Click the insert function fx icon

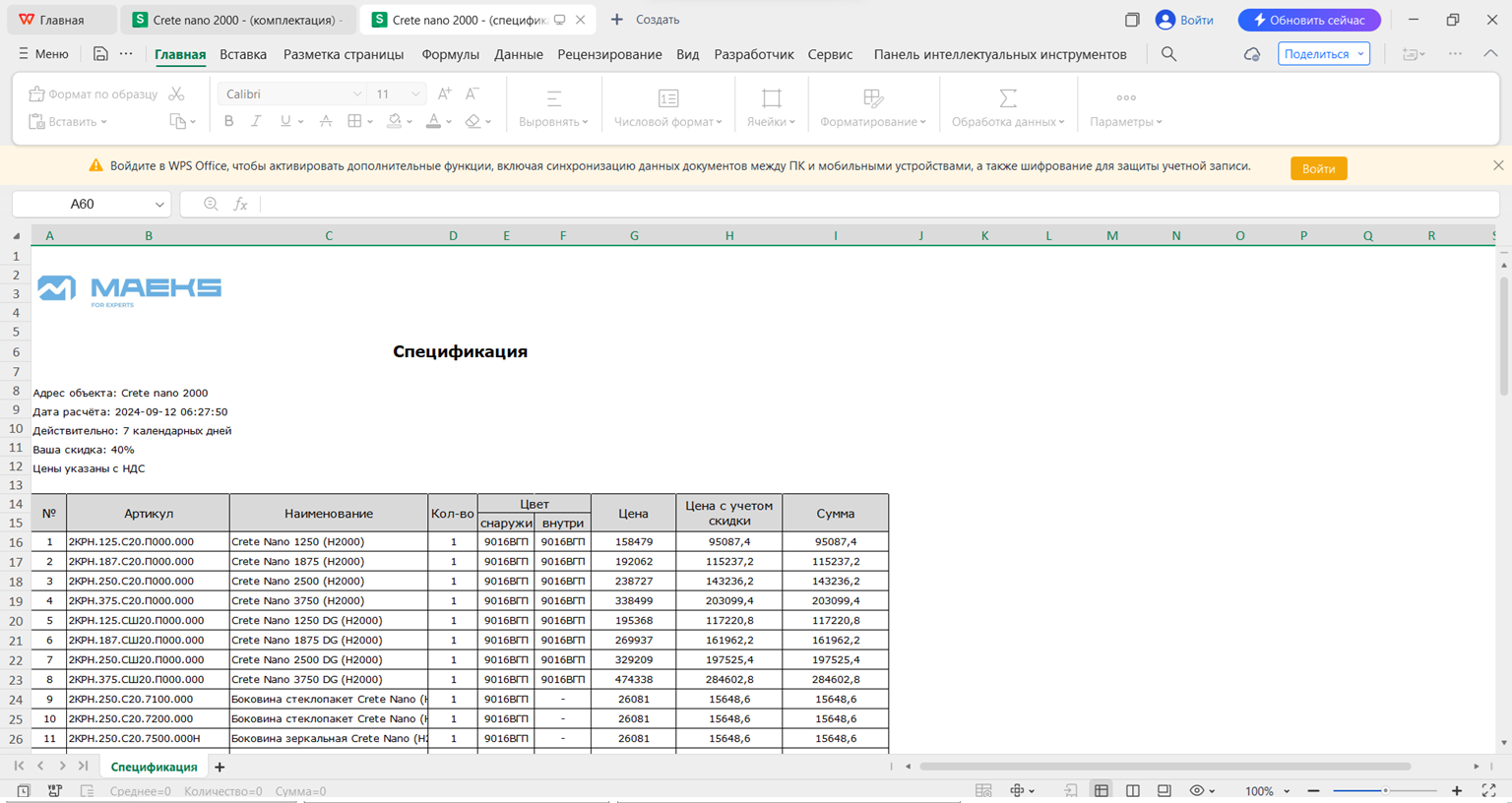(240, 204)
